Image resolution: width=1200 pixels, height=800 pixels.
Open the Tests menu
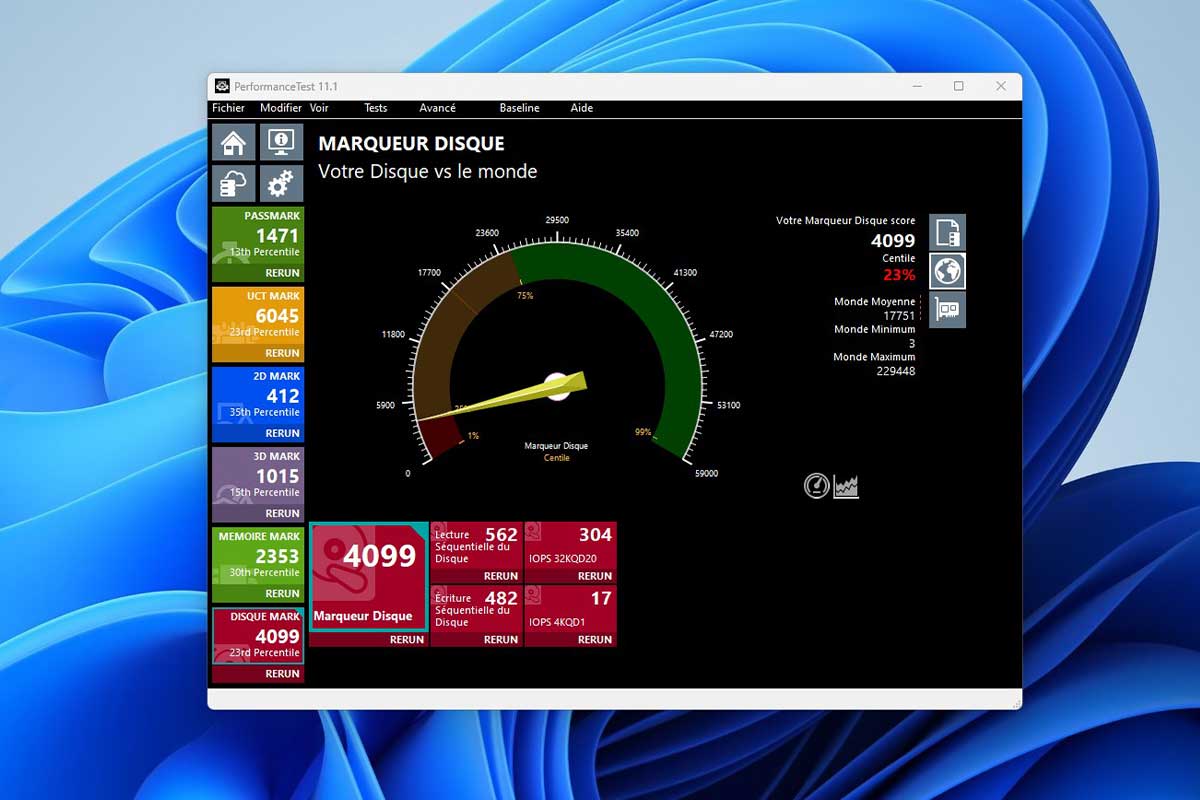click(376, 108)
